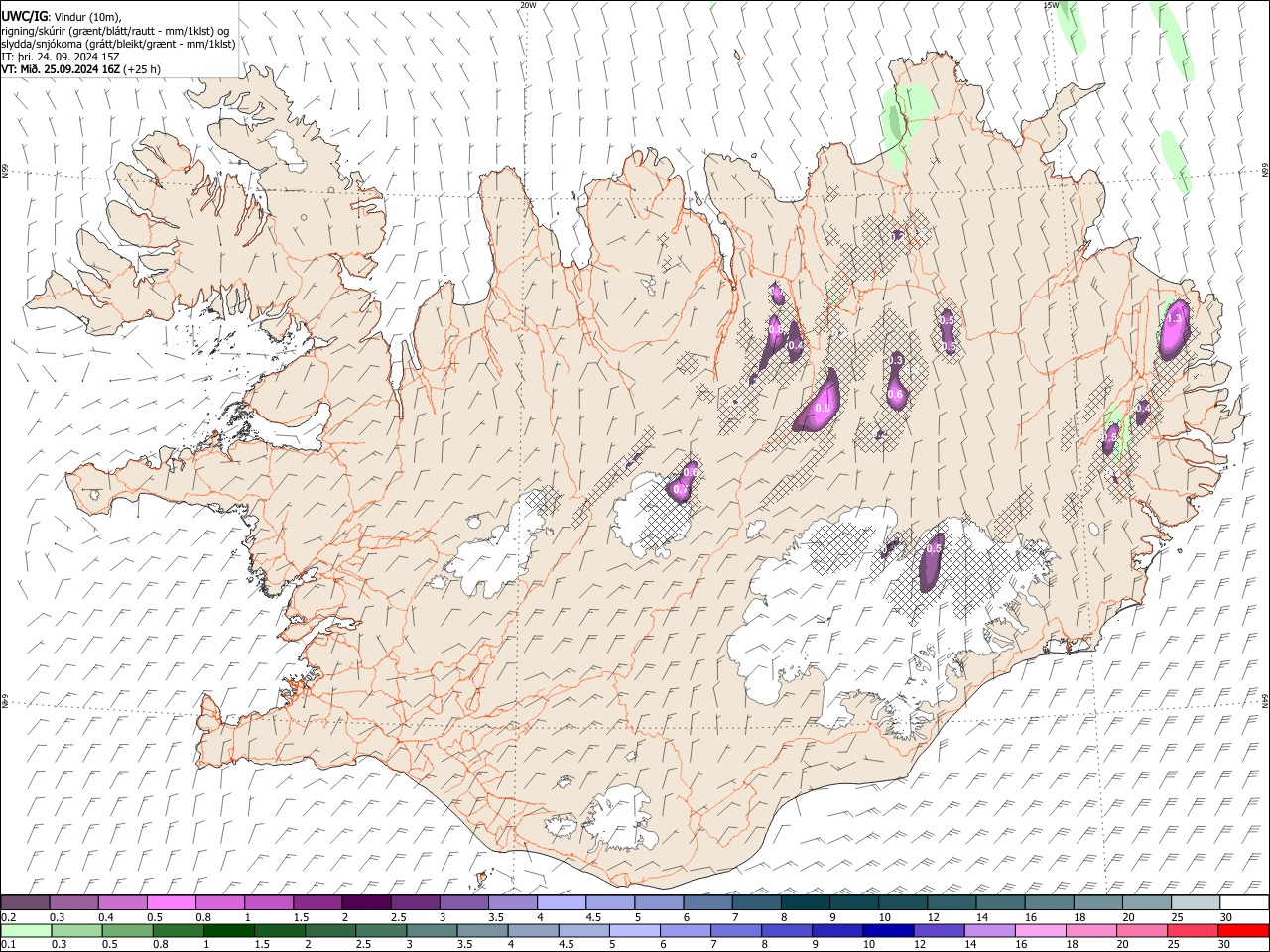Screen dimensions: 1270x952
Task: Click the 'rigning/skúrir' legend description line
Action: coord(116,31)
